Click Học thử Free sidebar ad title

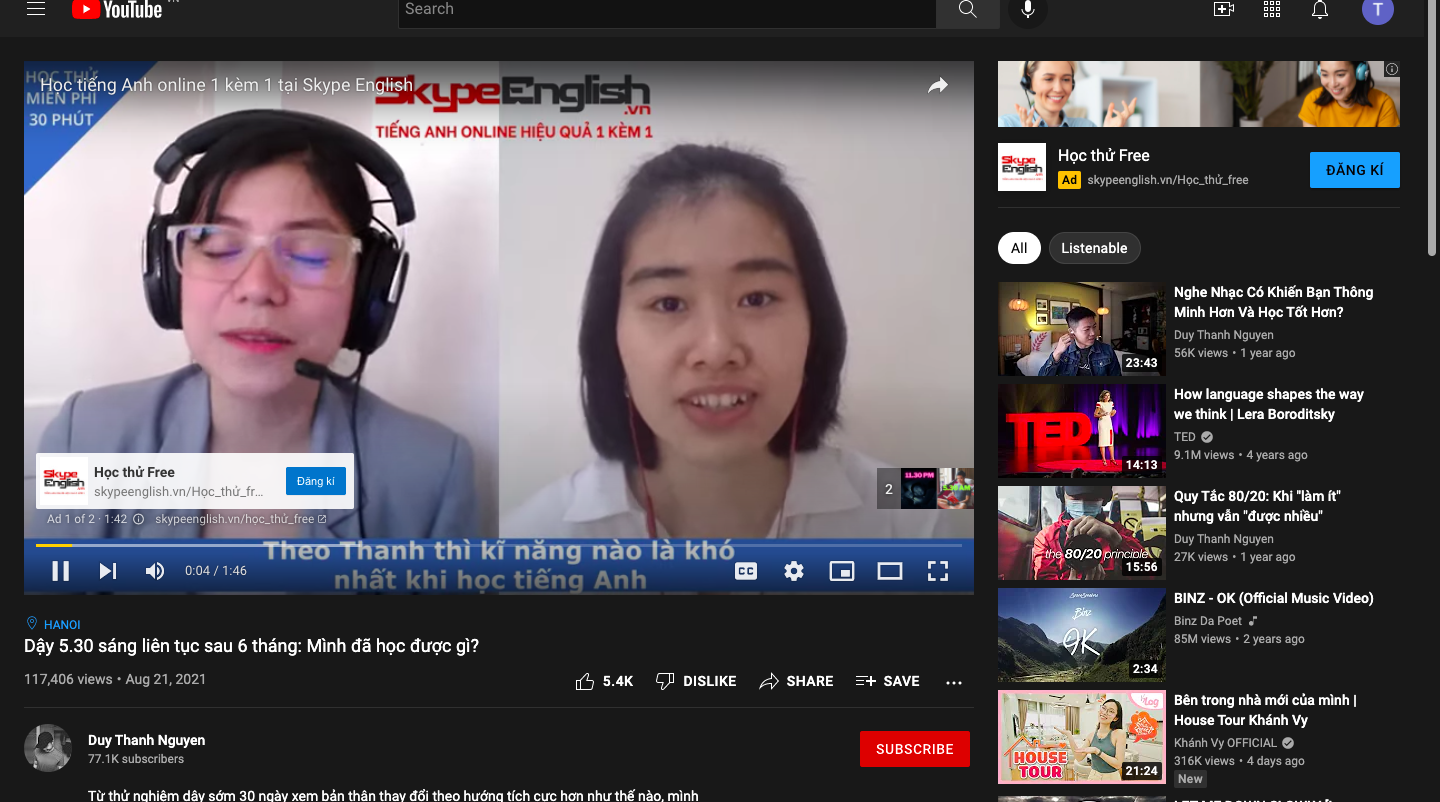1103,155
